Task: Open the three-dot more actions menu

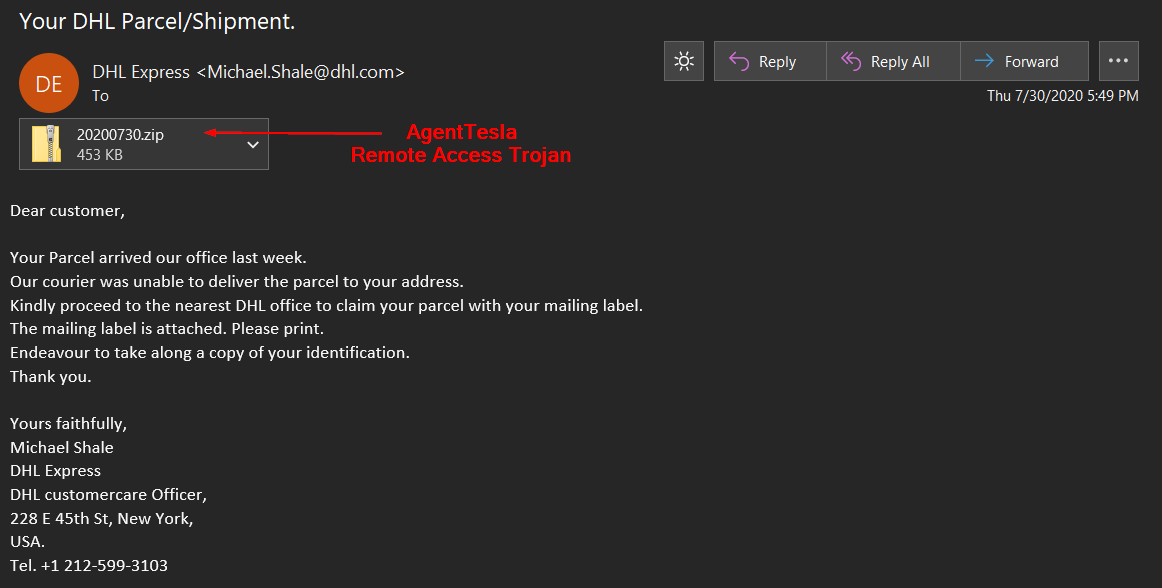Action: [x=1118, y=61]
